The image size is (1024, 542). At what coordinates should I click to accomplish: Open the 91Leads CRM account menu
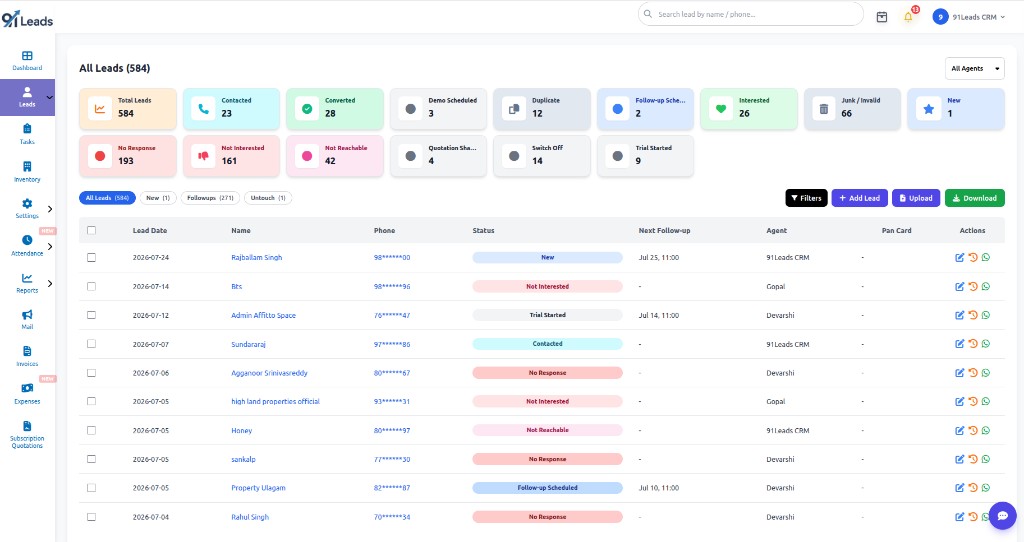pyautogui.click(x=968, y=17)
